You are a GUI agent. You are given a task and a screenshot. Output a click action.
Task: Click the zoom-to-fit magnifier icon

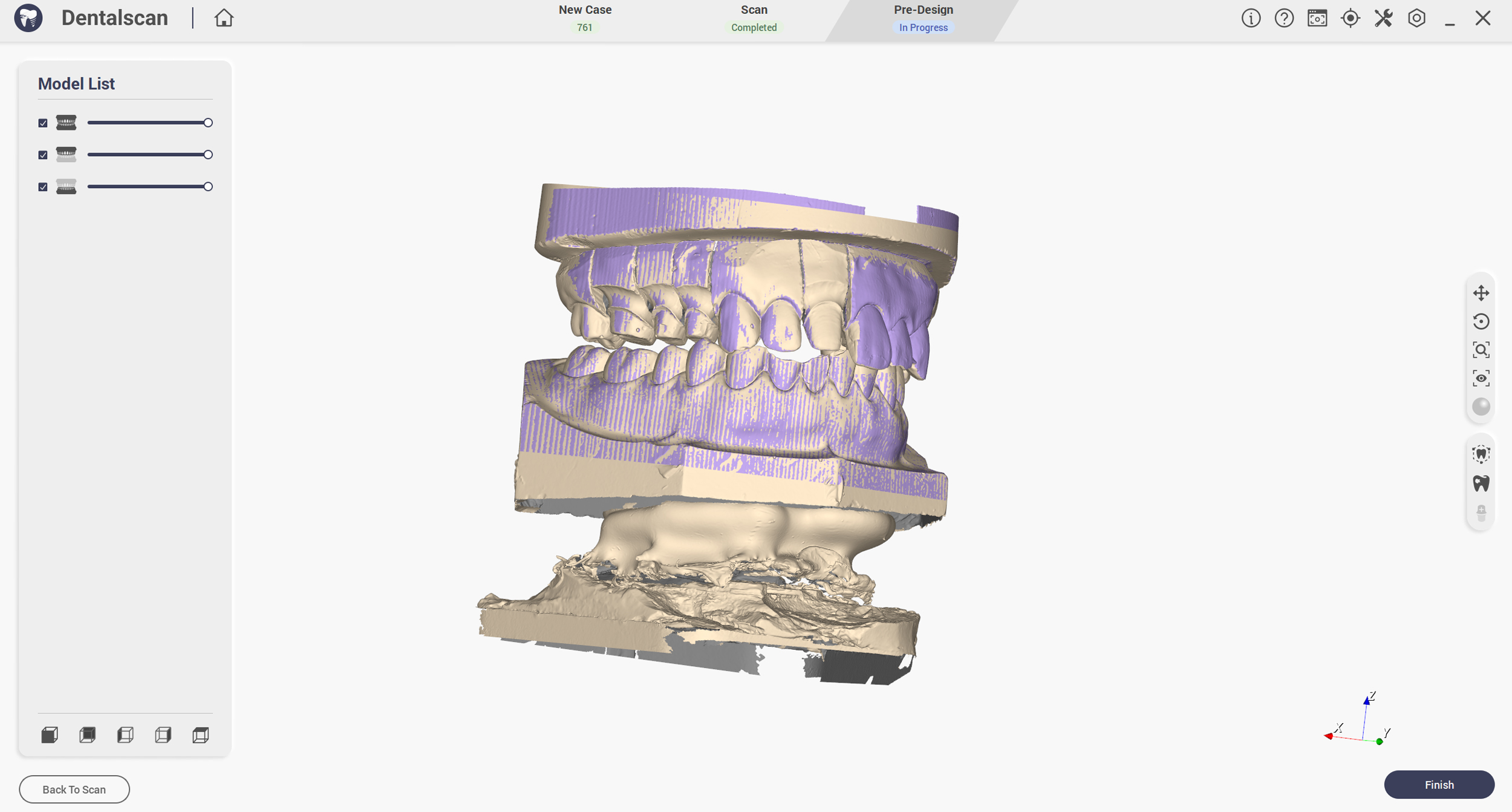point(1481,350)
